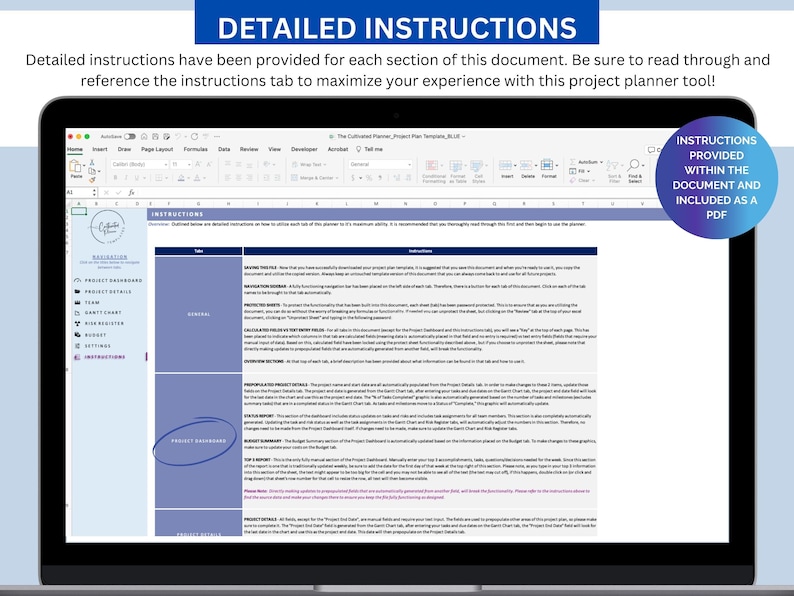This screenshot has height=596, width=794.
Task: Open the more options ellipsis in title bar
Action: 217,137
